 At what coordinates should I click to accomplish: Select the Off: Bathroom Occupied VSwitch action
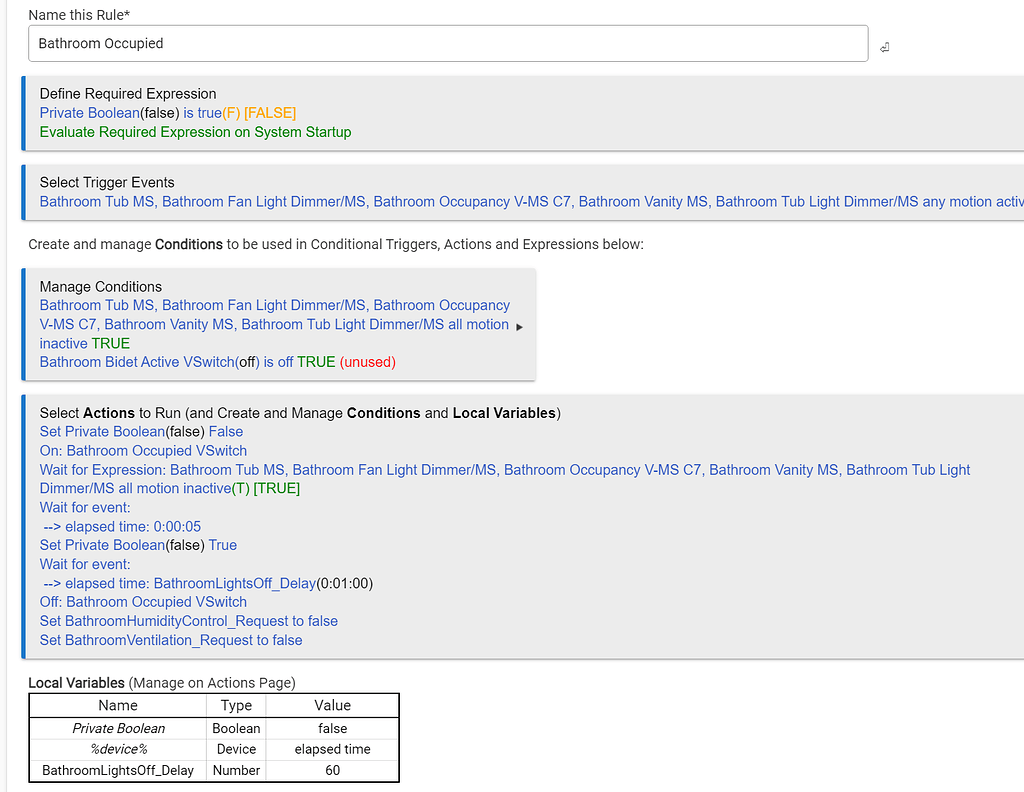tap(143, 602)
